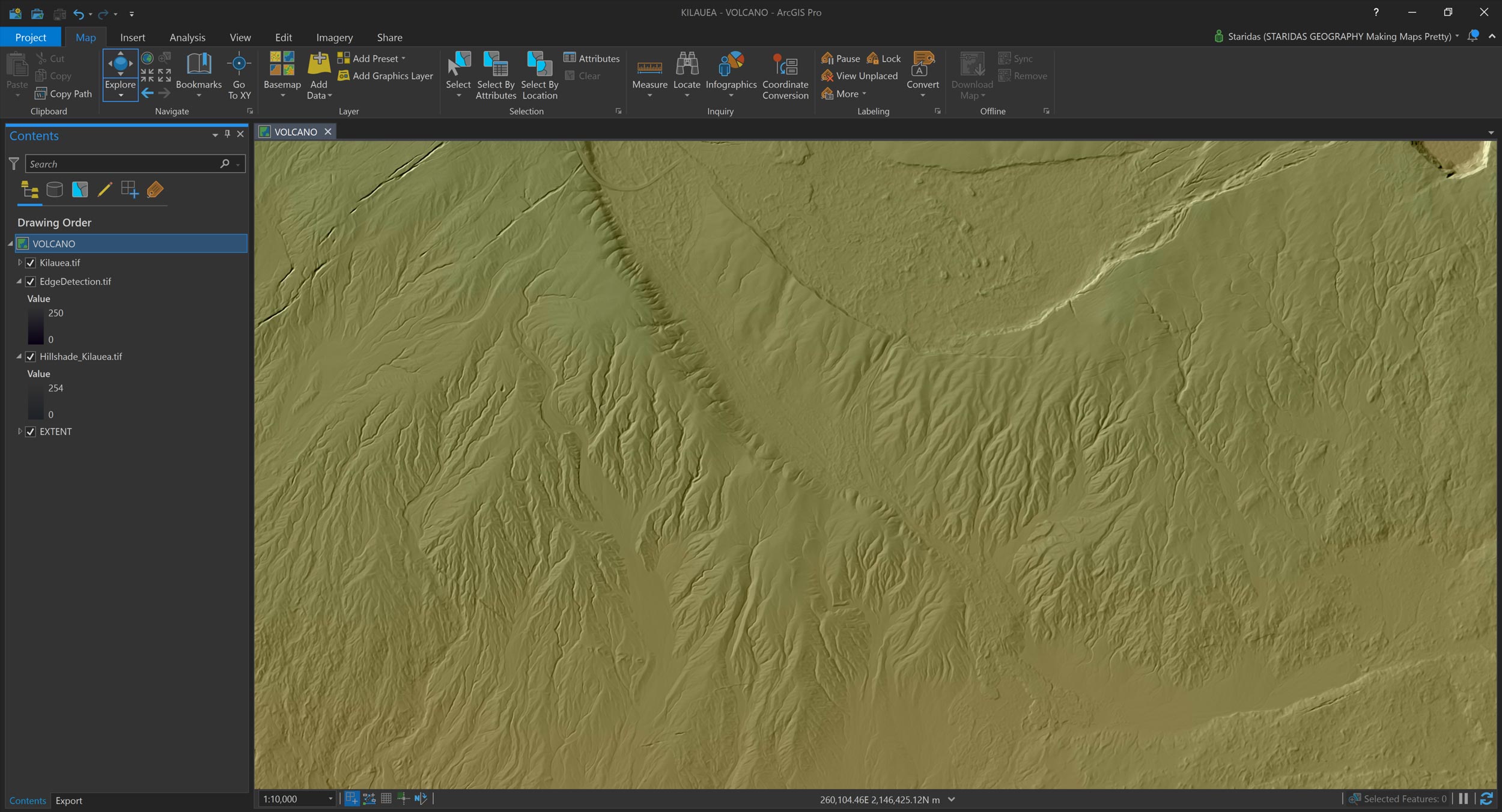
Task: Hide the EXTENT layer
Action: click(31, 432)
